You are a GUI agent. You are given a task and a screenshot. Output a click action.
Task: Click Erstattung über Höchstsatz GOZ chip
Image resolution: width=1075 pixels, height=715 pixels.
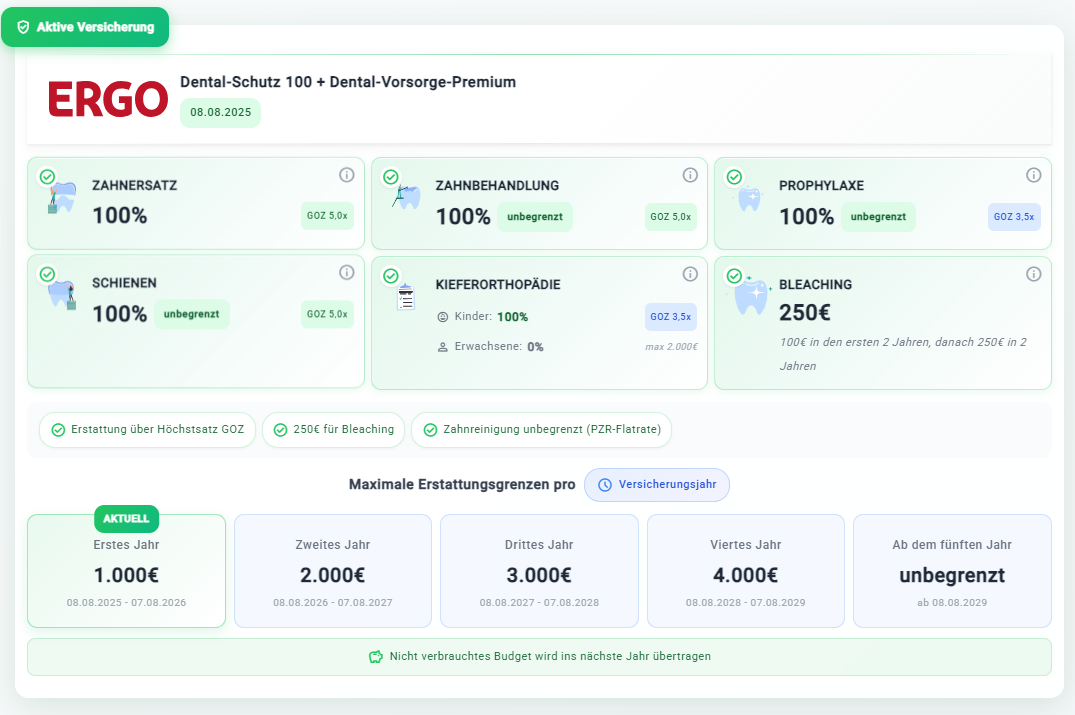click(147, 430)
